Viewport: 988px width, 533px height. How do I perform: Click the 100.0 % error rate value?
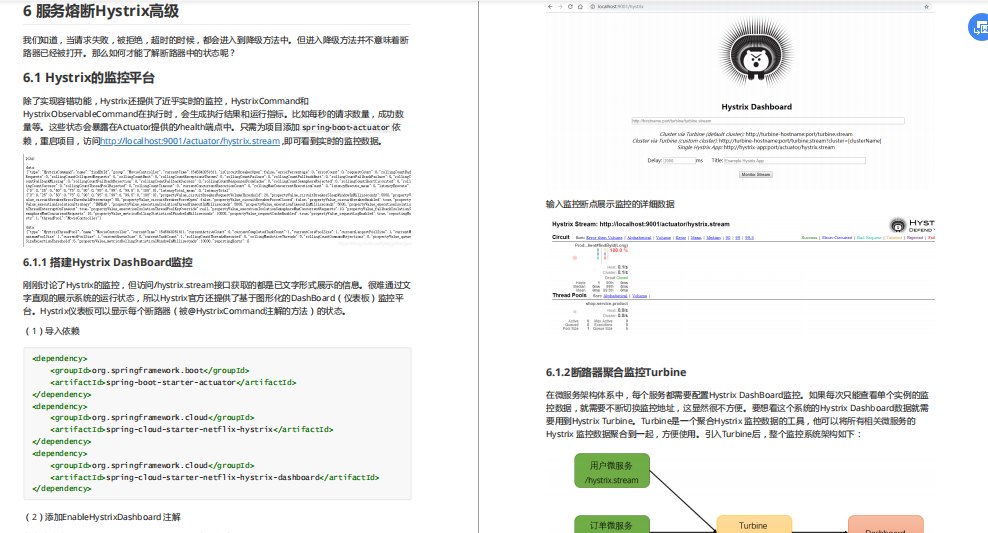[x=619, y=250]
